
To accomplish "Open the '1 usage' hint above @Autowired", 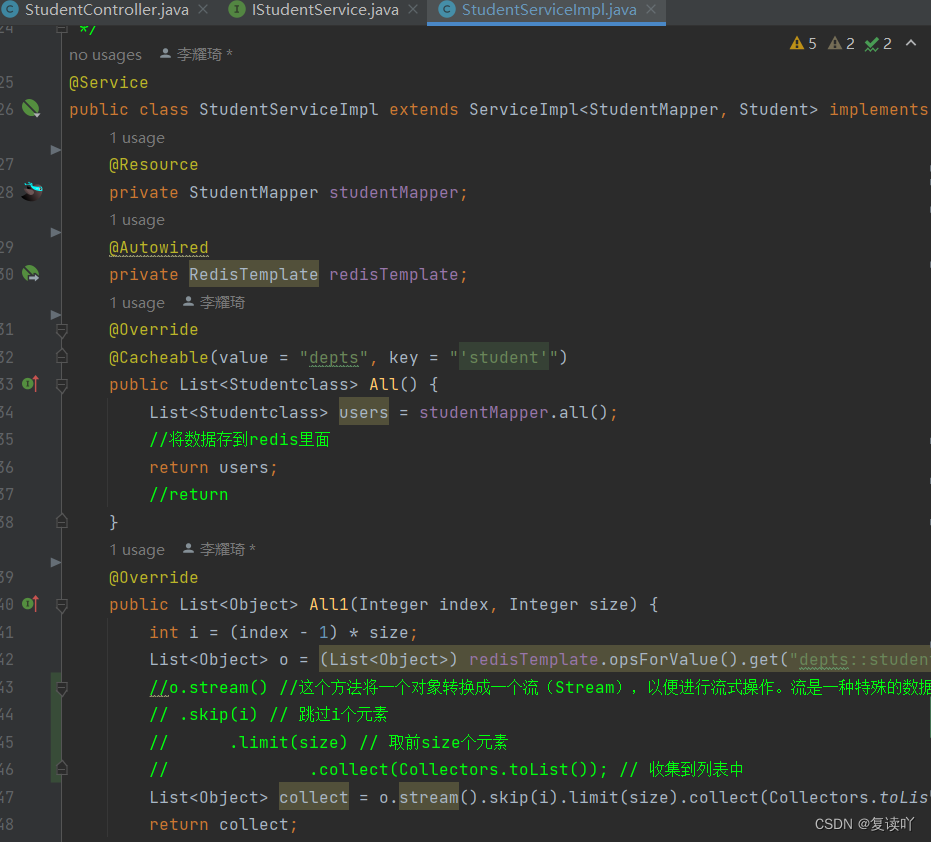I will [137, 220].
